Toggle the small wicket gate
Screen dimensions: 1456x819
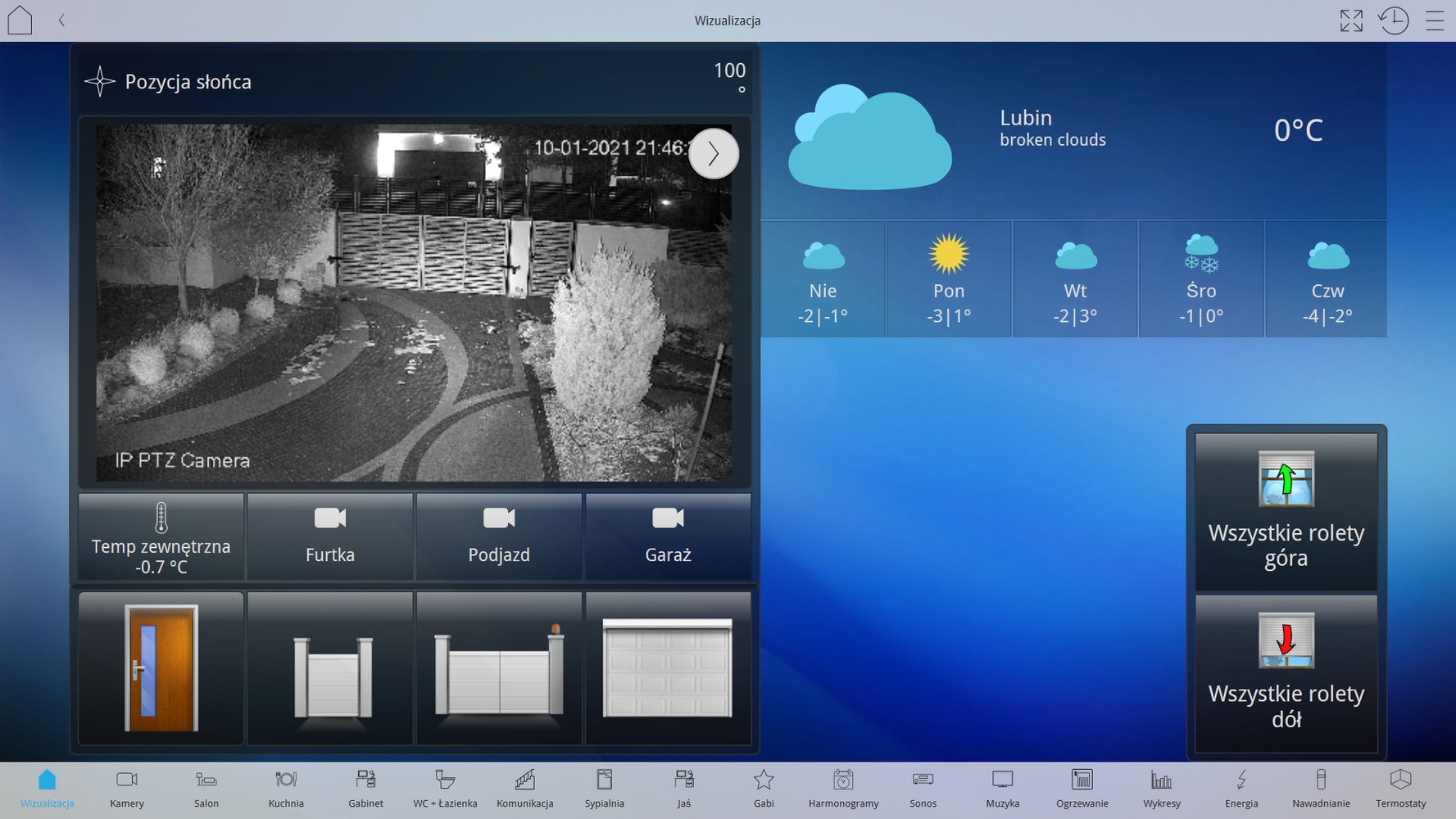pyautogui.click(x=330, y=667)
